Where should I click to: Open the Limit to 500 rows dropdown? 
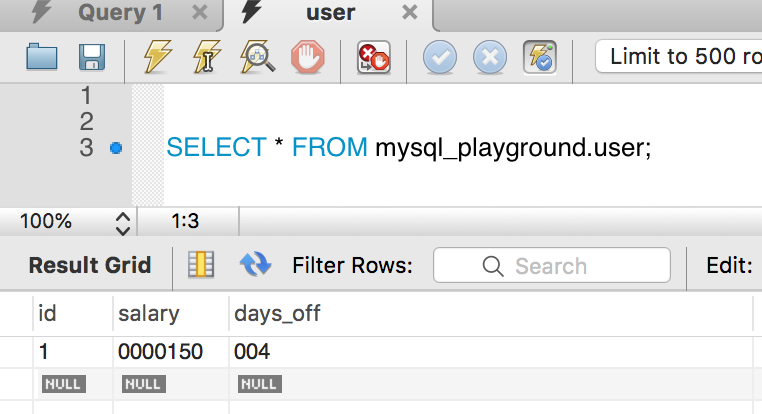click(x=679, y=56)
